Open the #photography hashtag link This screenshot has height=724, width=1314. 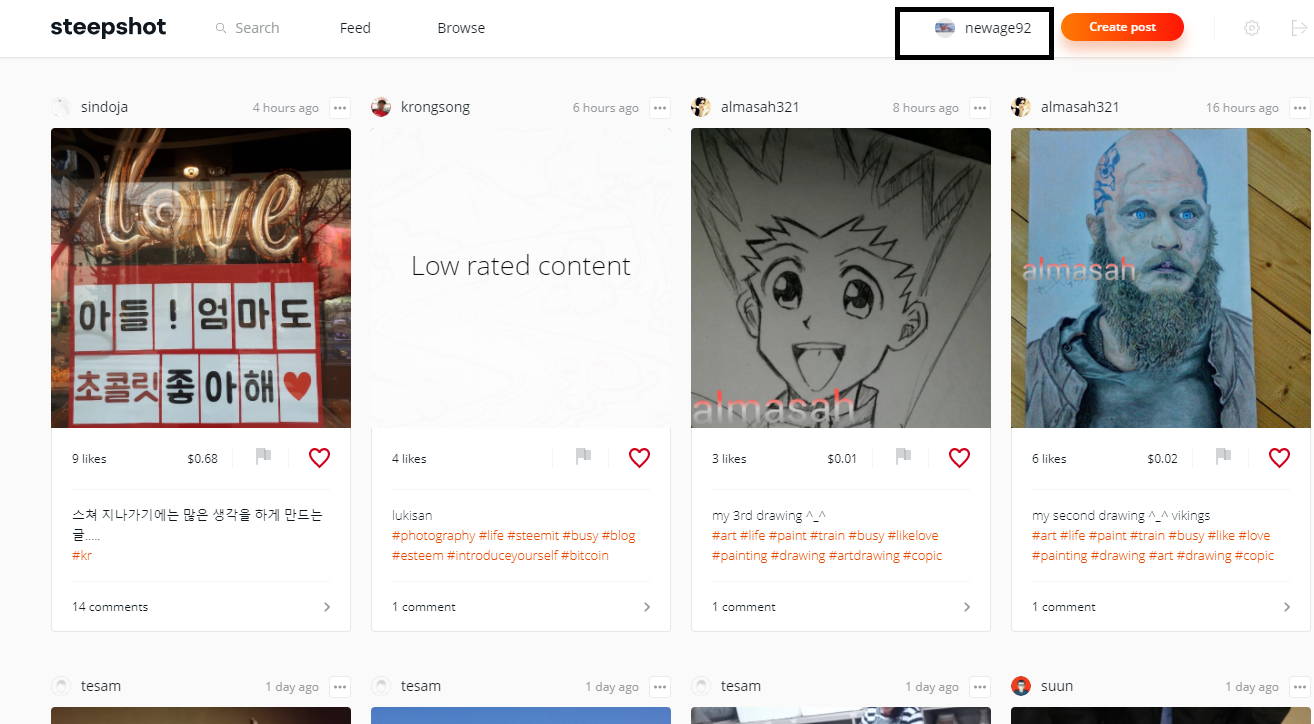click(x=429, y=535)
